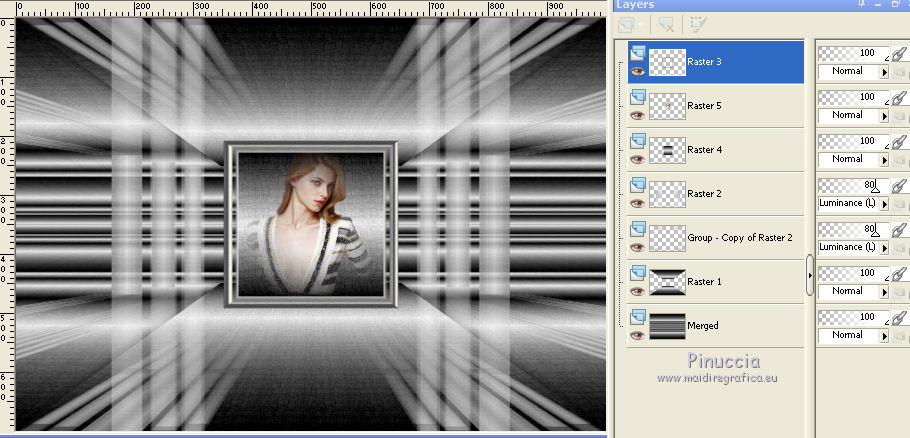
Task: Select layer named Group - Copy of Raster 2
Action: [740, 238]
